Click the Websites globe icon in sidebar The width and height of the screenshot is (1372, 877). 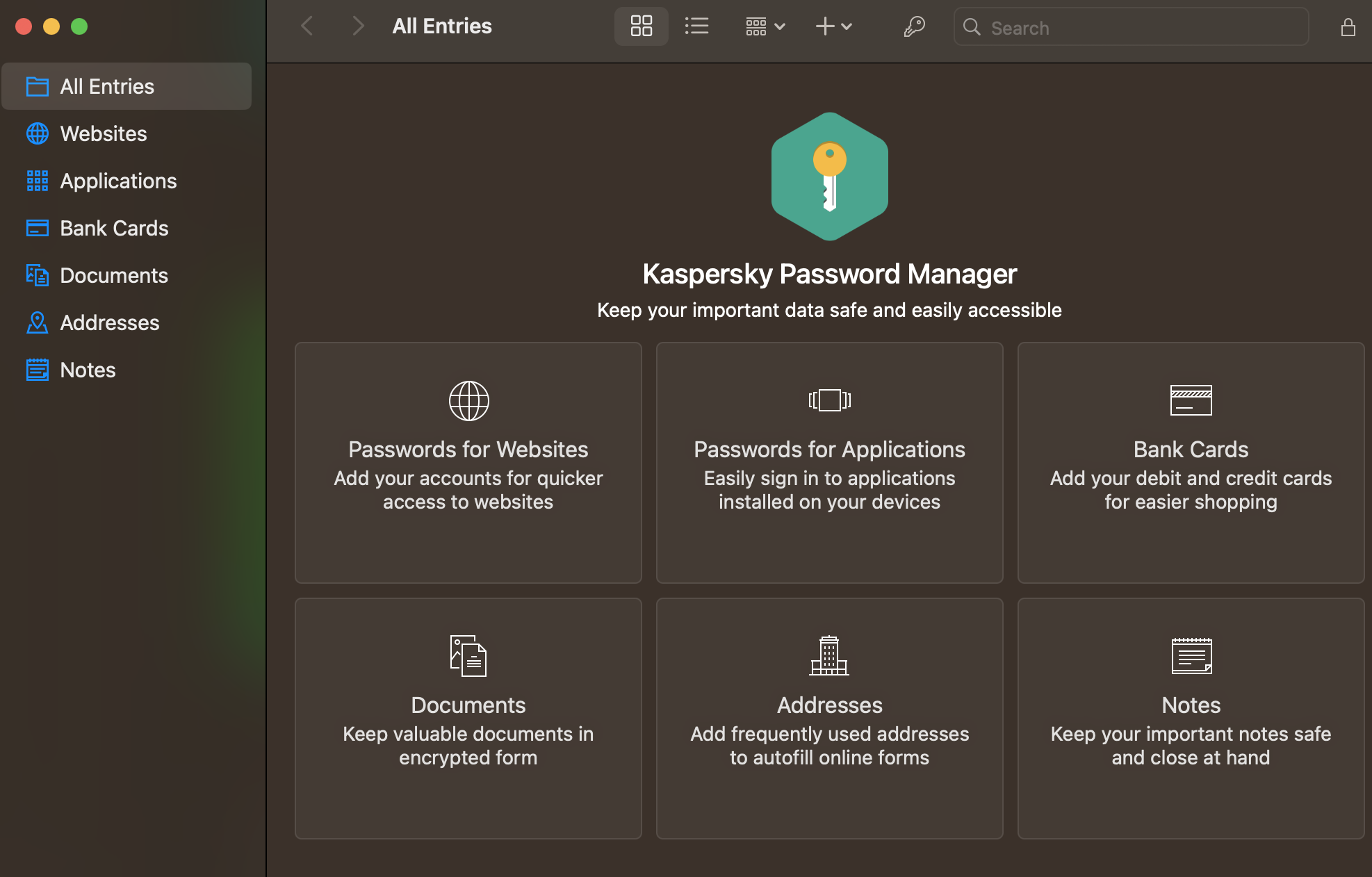point(38,133)
